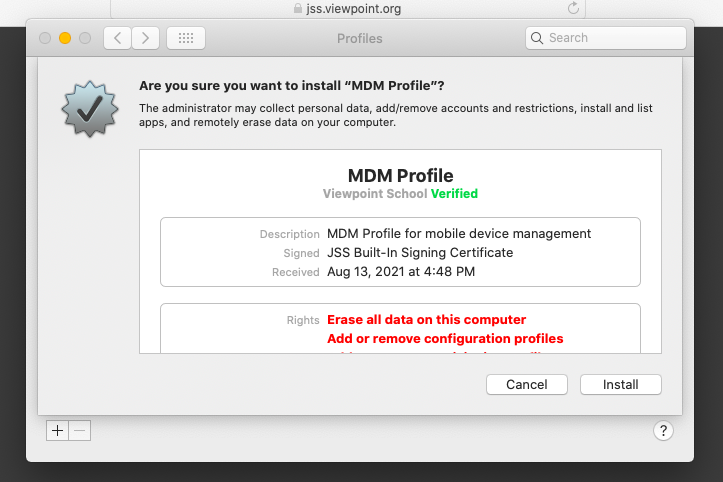
Task: Click the green Verified label
Action: pos(454,194)
